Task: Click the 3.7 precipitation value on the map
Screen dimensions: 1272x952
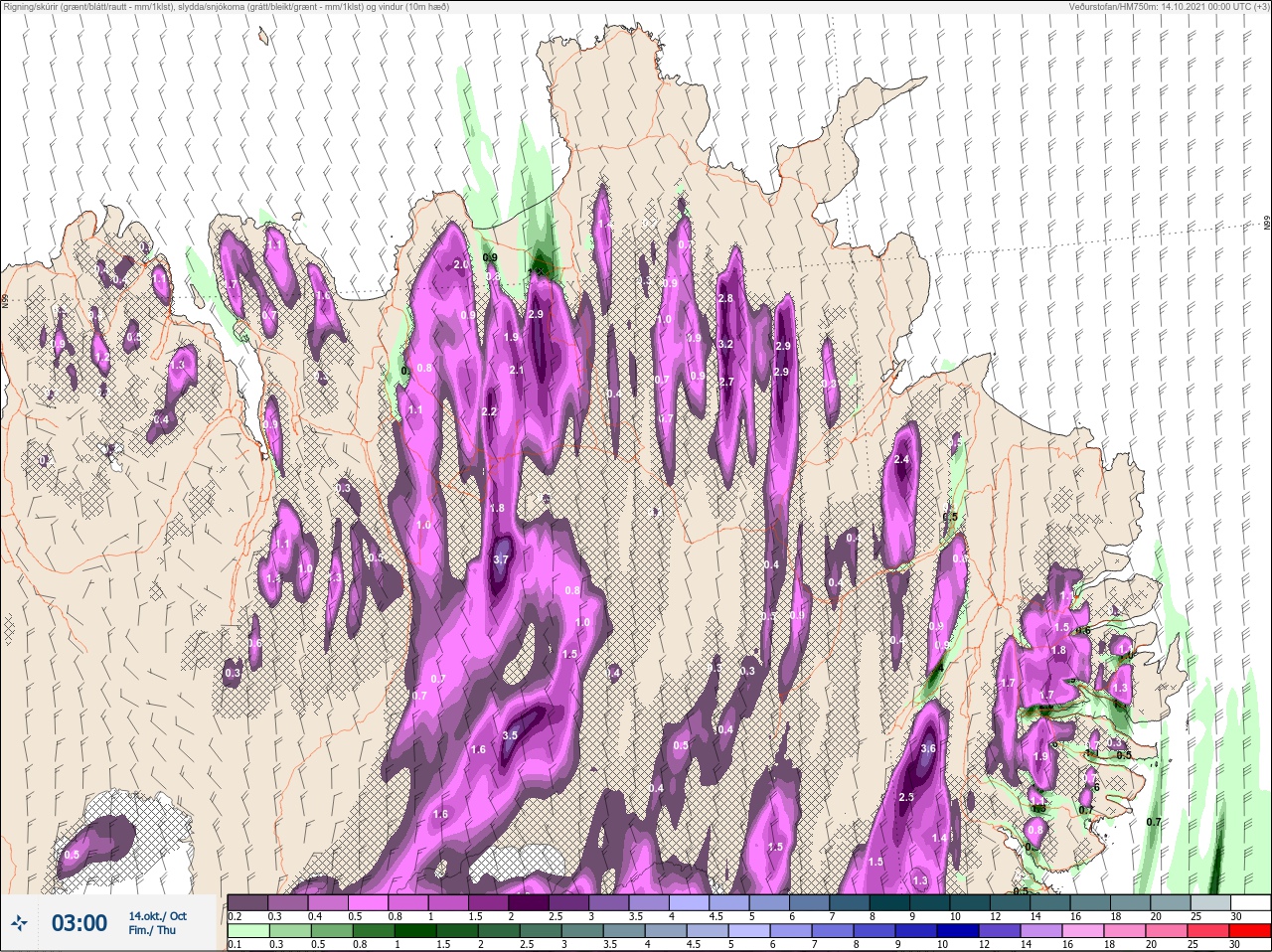Action: pyautogui.click(x=501, y=559)
